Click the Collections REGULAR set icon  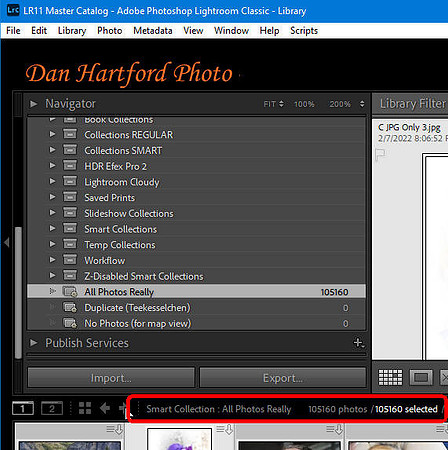tap(70, 134)
